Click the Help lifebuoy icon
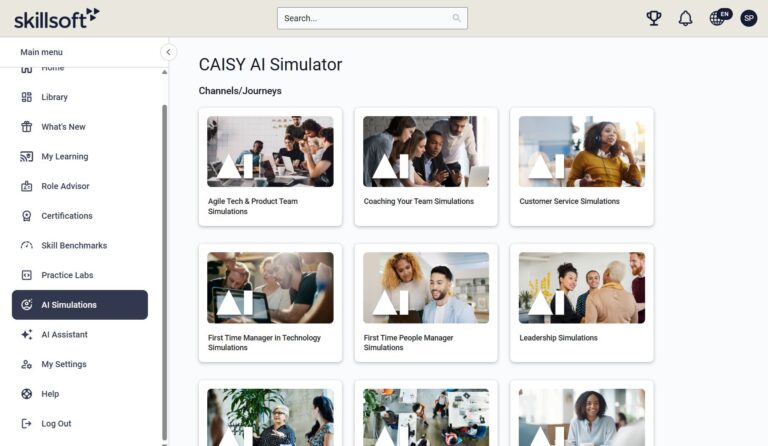Screen dimensions: 768x446 click(26, 394)
